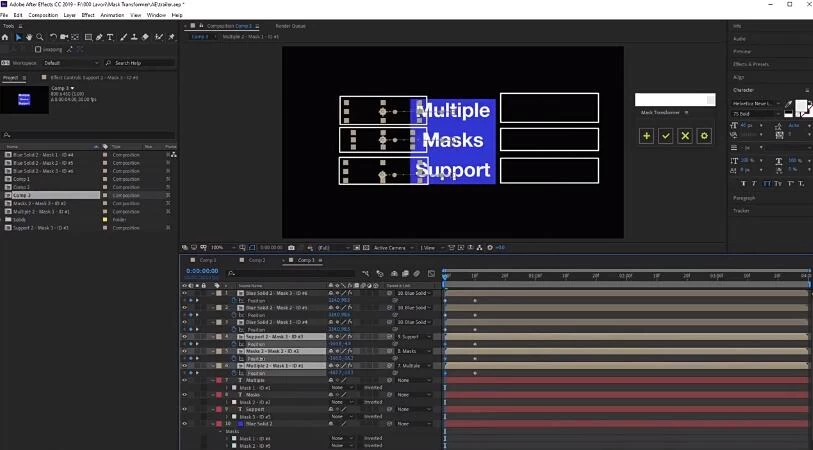Toggle visibility of the Multiple text layer
The height and width of the screenshot is (450, 813).
point(184,380)
